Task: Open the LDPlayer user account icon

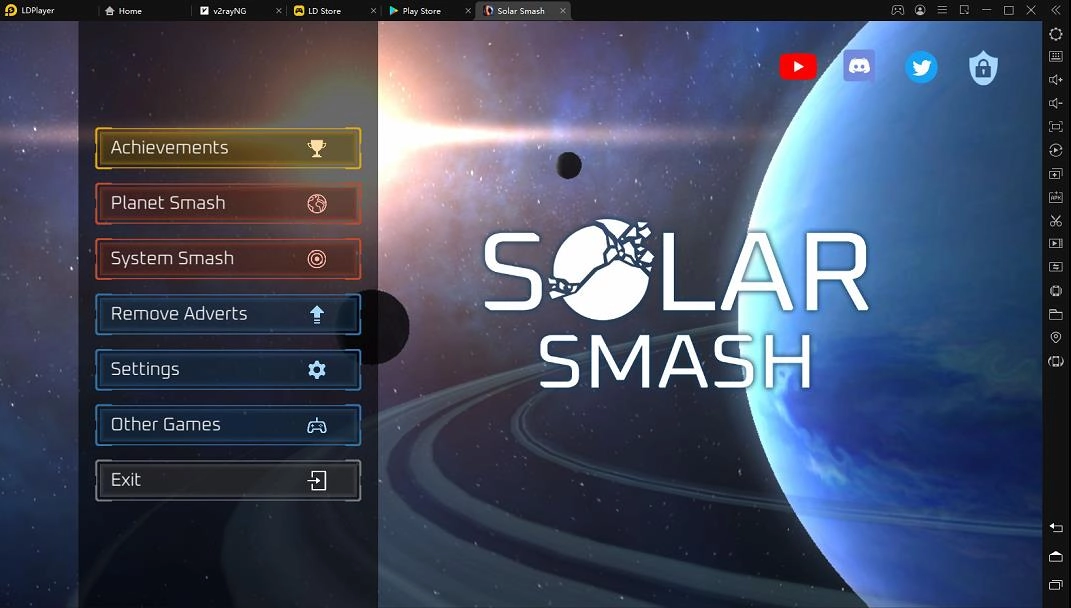Action: point(920,10)
